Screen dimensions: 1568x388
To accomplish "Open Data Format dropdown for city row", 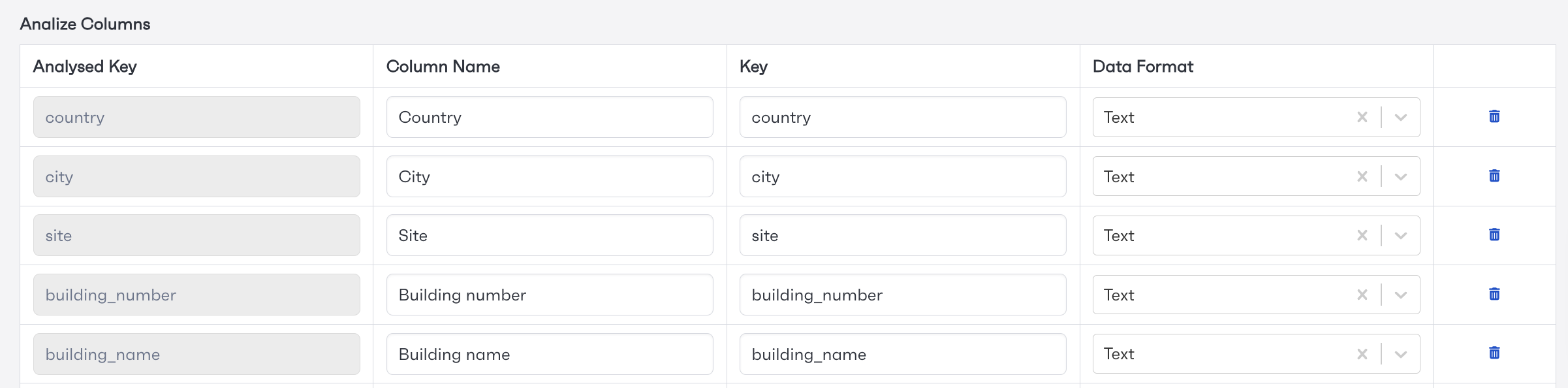I will (1400, 177).
